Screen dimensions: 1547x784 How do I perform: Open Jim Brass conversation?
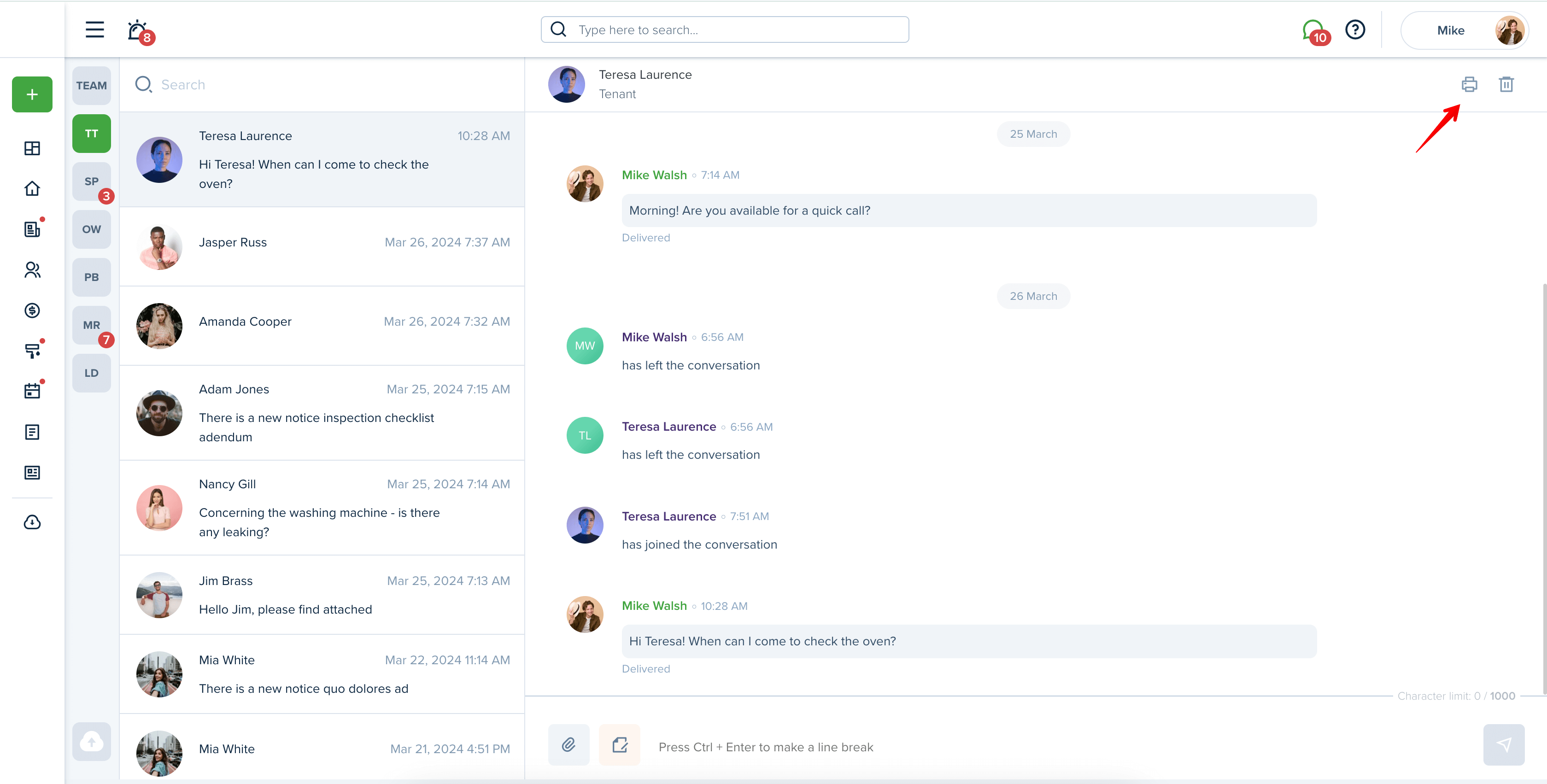click(x=322, y=595)
